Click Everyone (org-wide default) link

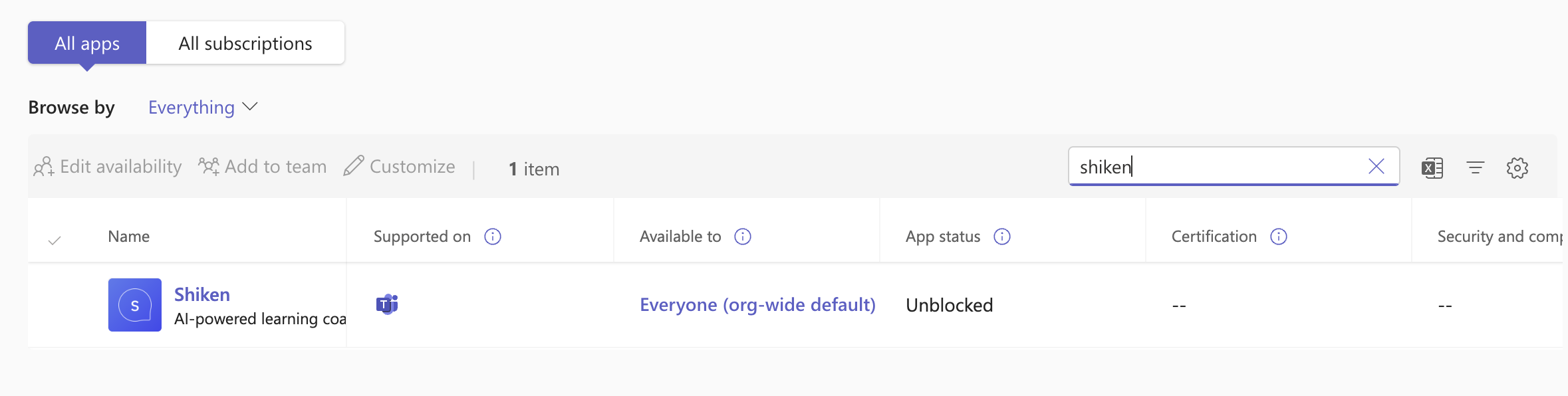[x=757, y=304]
